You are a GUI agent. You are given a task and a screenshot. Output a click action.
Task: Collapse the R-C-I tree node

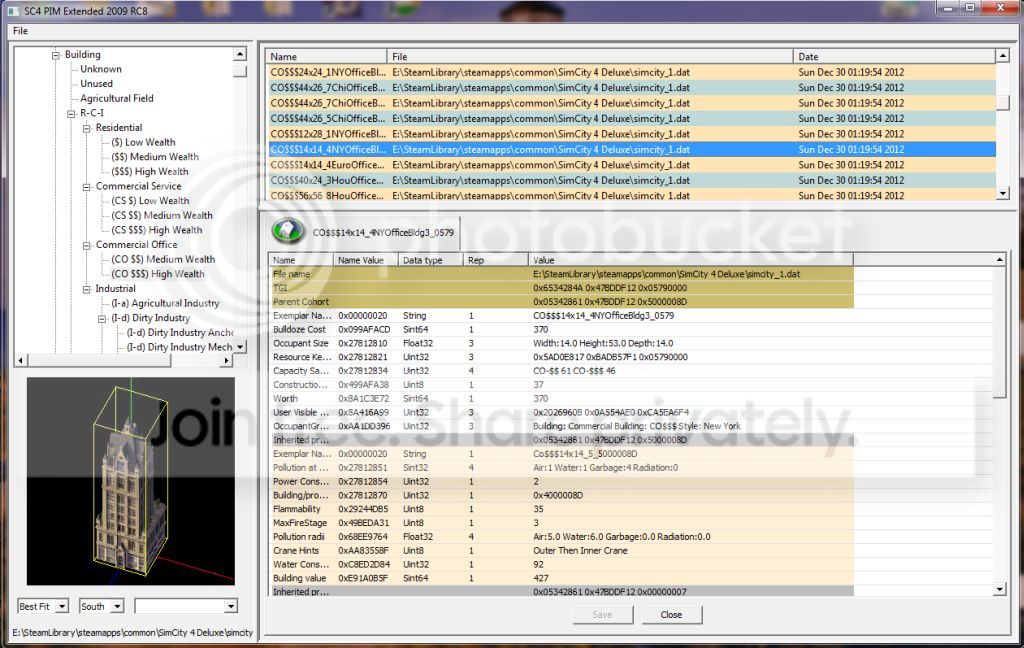(x=71, y=114)
